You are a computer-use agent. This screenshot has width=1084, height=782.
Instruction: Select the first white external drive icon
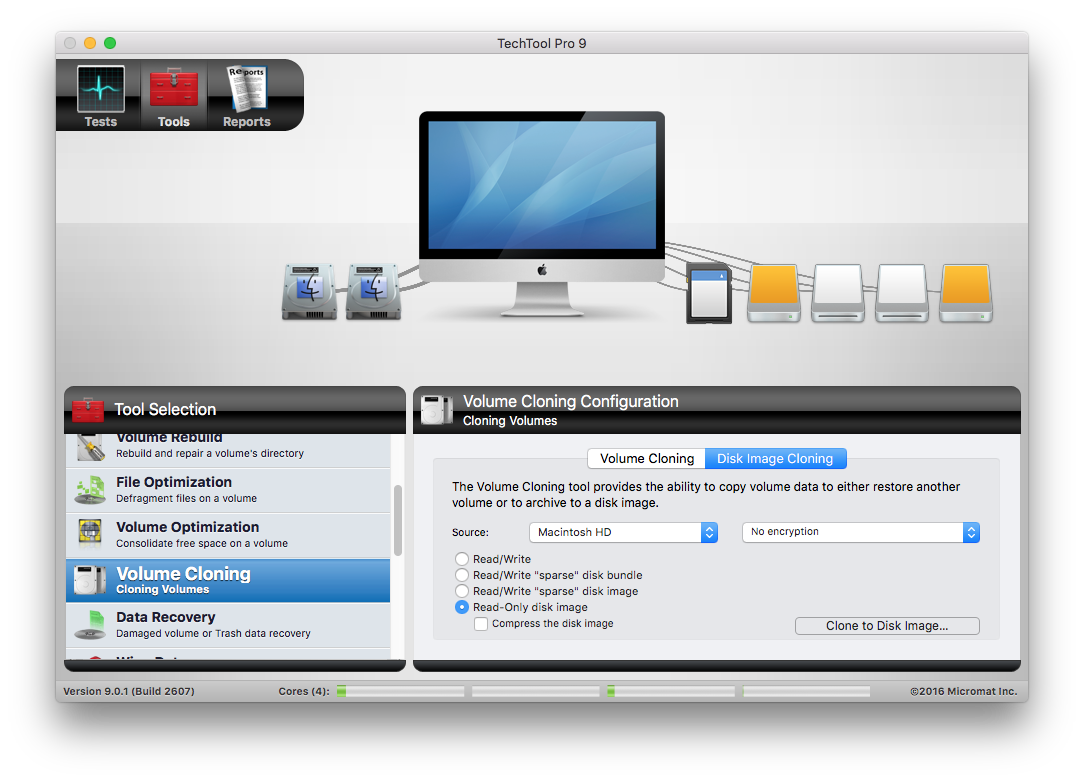pos(838,293)
